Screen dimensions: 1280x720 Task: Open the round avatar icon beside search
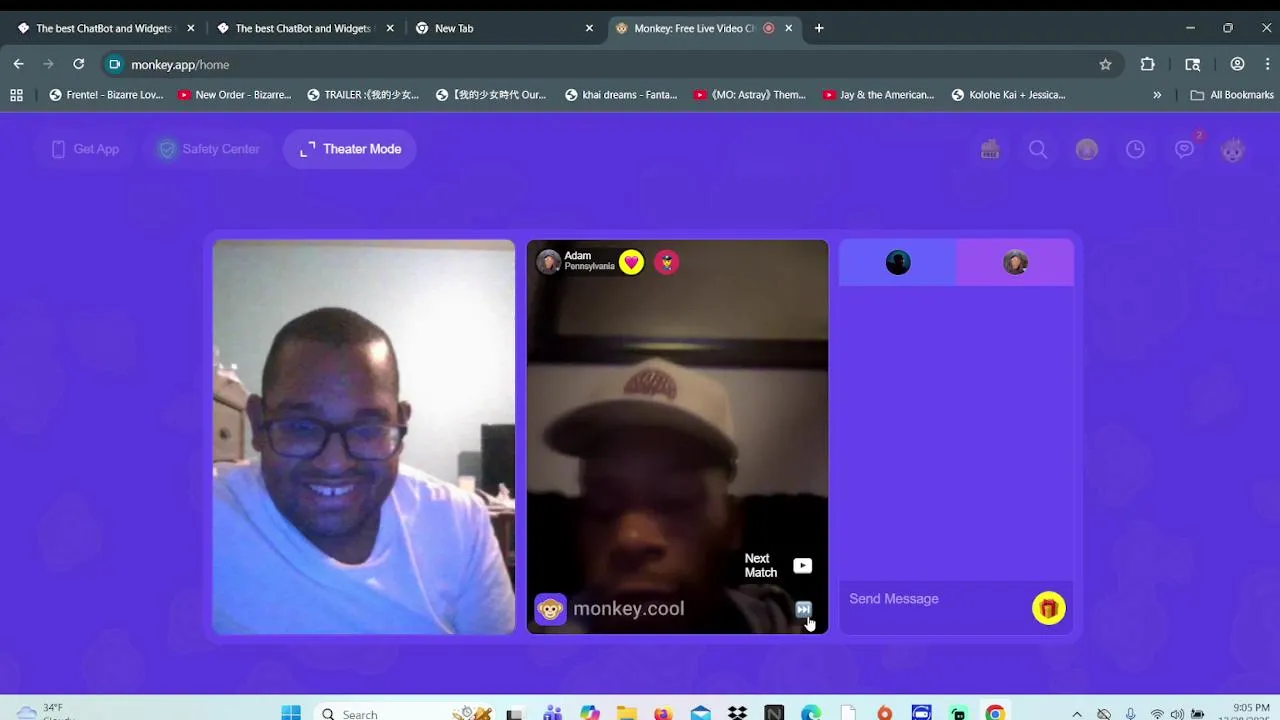pyautogui.click(x=1087, y=149)
